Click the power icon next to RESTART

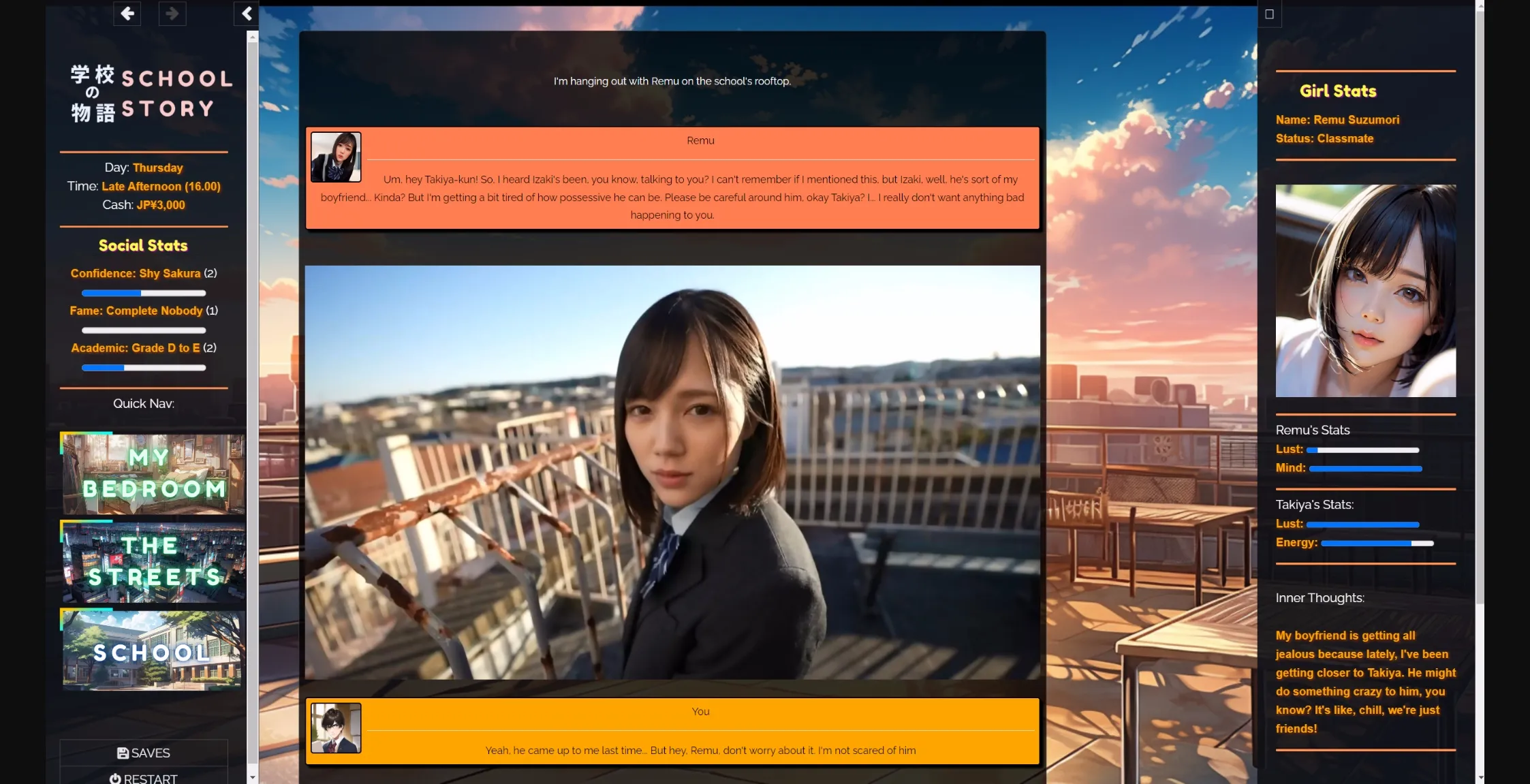point(114,779)
